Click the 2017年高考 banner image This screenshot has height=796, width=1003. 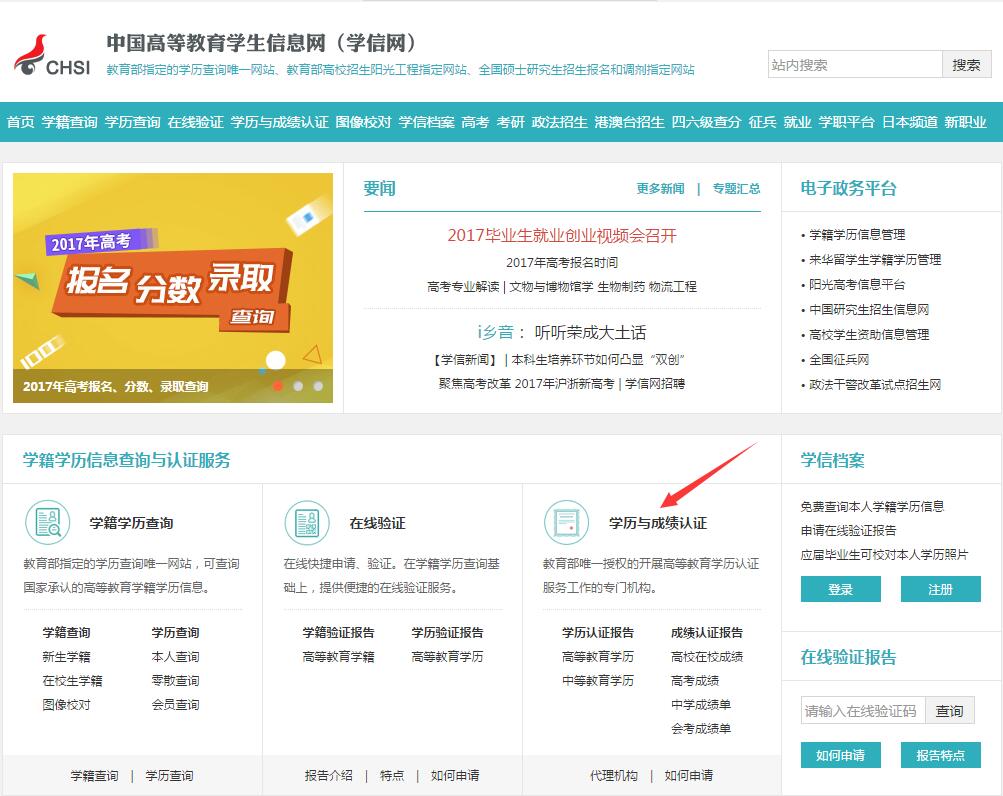tap(173, 287)
